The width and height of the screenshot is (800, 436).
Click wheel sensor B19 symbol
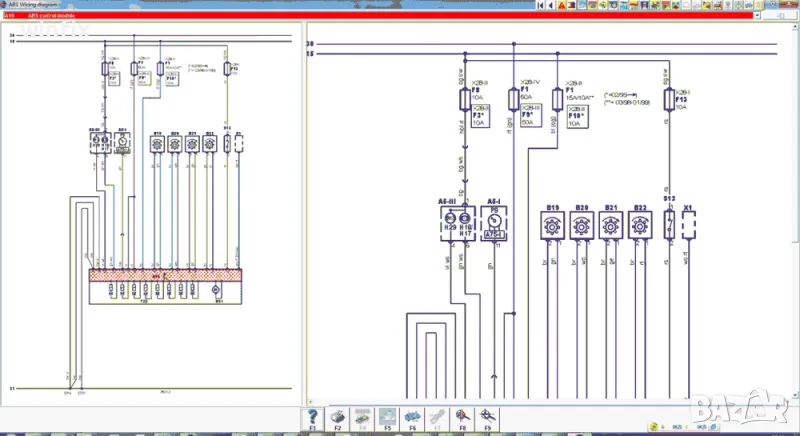(x=551, y=226)
